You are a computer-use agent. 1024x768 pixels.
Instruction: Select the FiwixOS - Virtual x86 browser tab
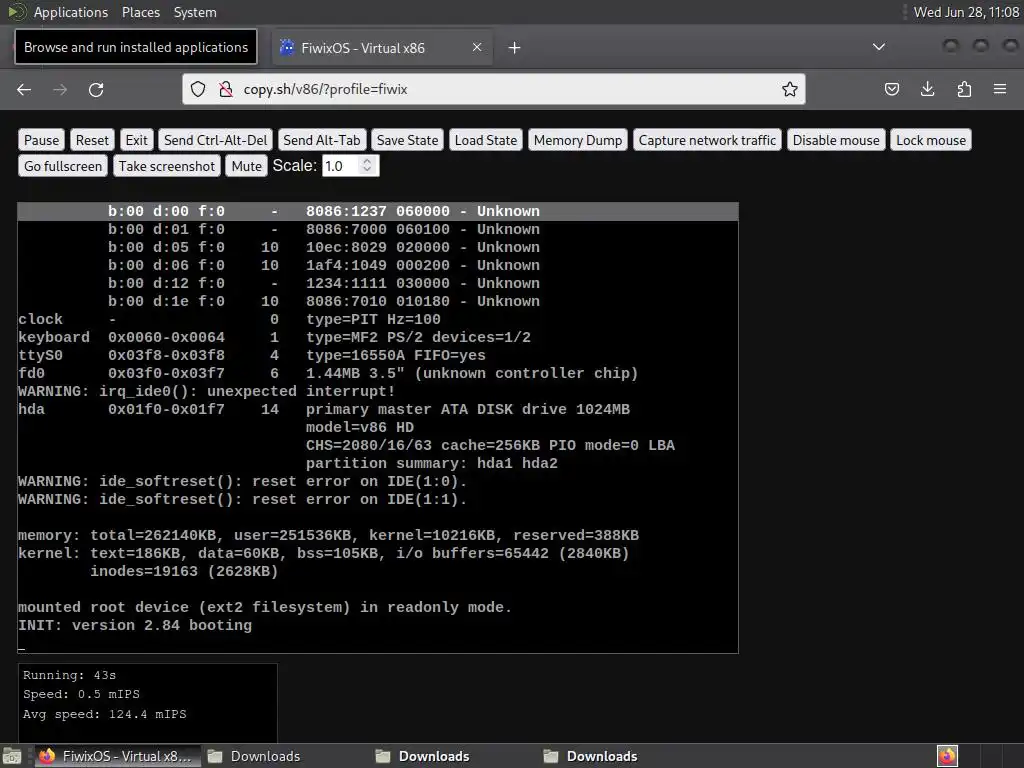(x=383, y=48)
